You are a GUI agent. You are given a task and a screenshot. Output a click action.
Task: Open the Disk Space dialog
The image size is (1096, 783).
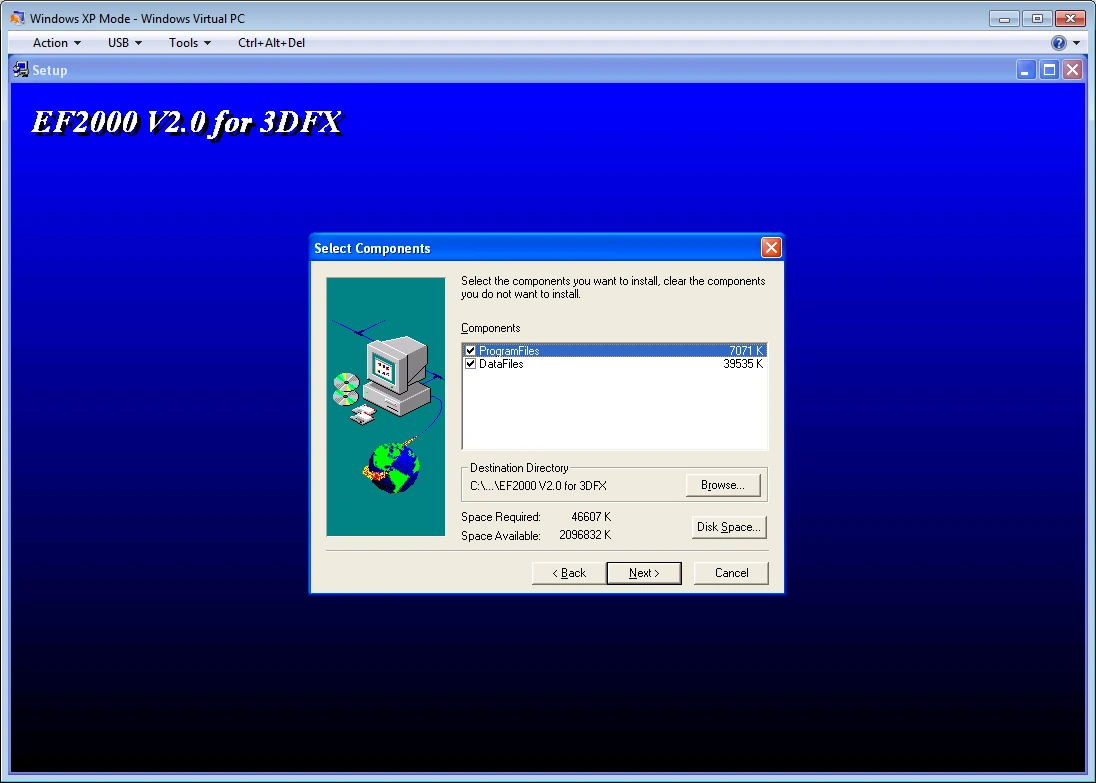click(x=728, y=527)
